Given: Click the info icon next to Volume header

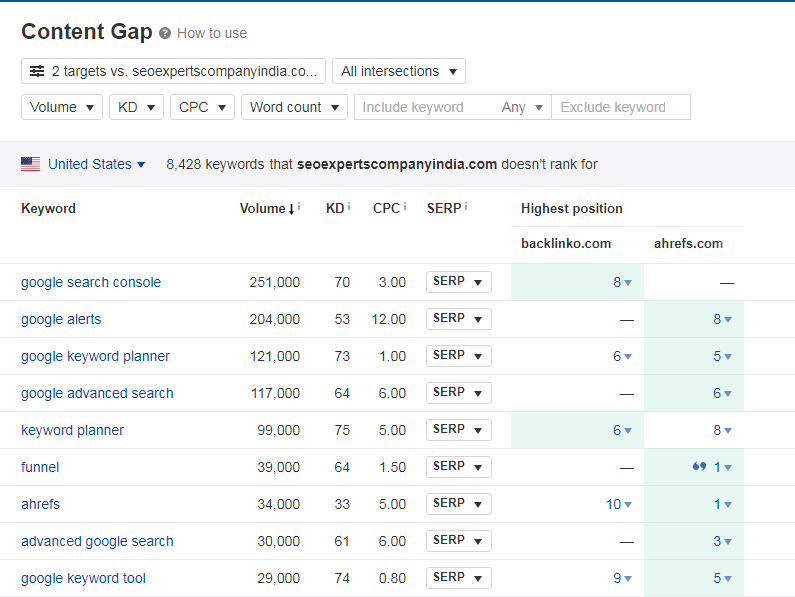Looking at the screenshot, I should coord(299,206).
